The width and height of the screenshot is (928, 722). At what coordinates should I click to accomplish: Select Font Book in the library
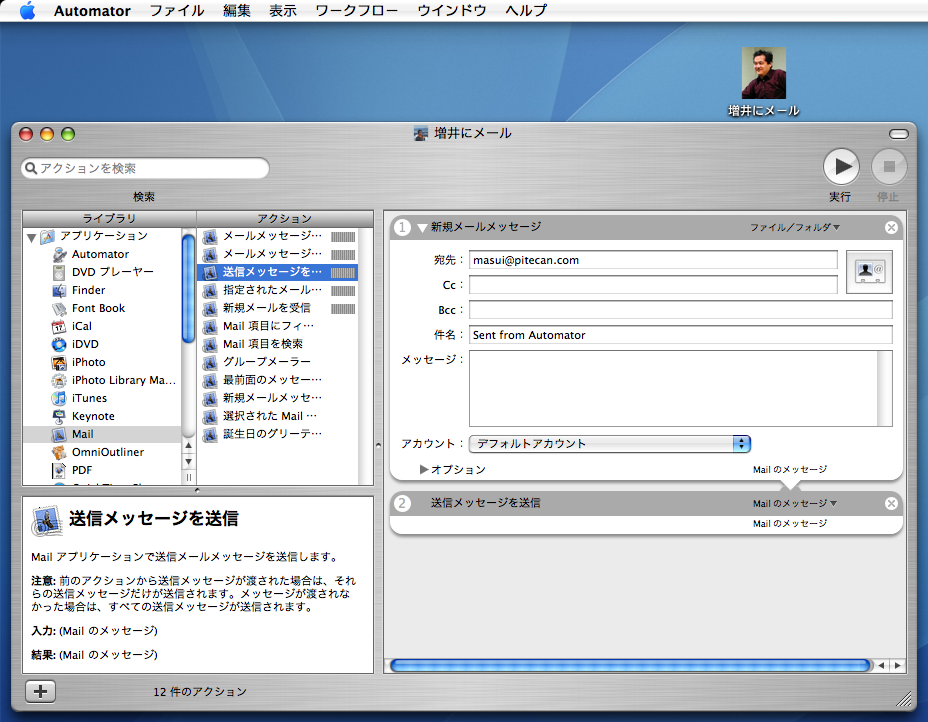click(101, 308)
